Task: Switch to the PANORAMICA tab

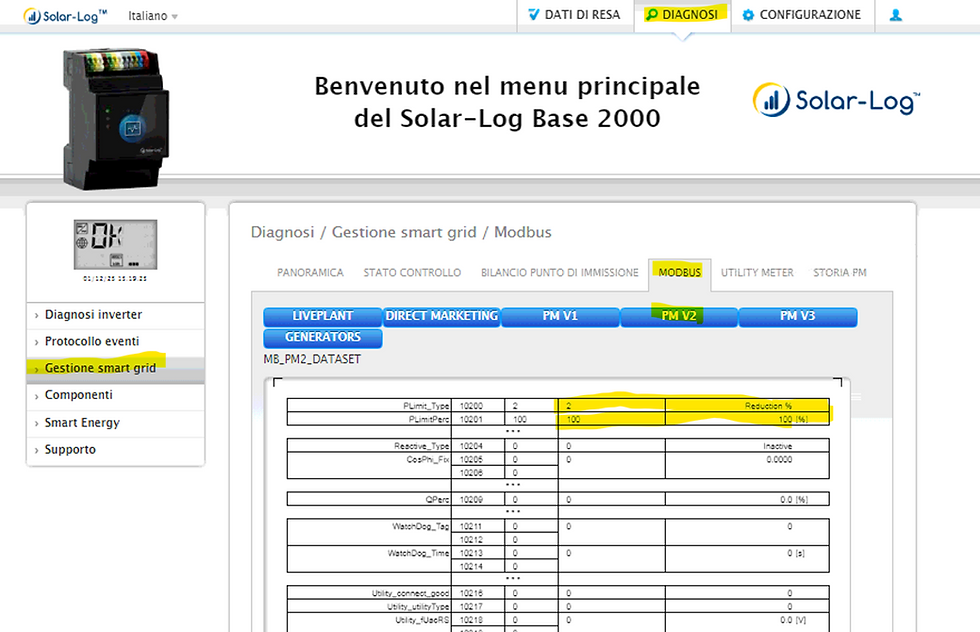Action: coord(310,273)
